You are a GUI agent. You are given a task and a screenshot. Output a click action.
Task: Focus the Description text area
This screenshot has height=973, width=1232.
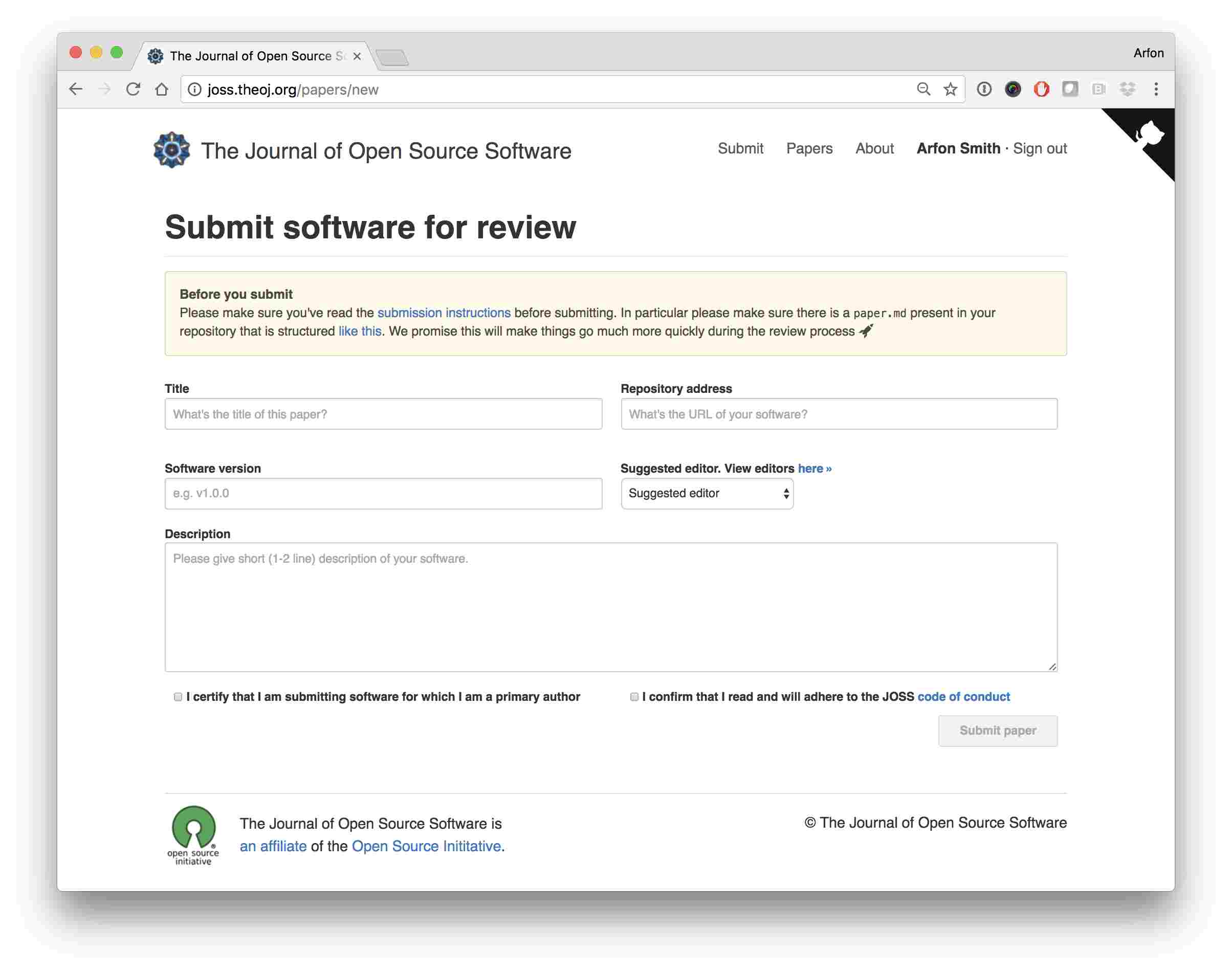pos(610,607)
